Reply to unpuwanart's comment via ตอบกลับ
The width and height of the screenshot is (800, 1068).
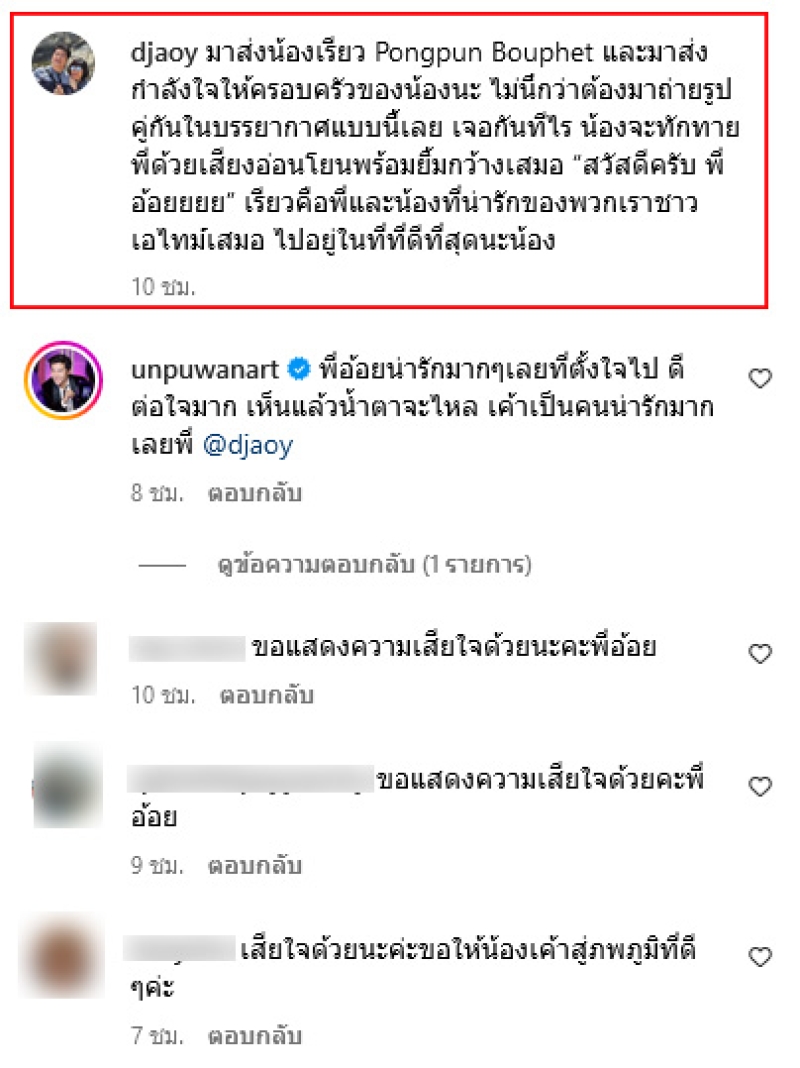(x=255, y=493)
